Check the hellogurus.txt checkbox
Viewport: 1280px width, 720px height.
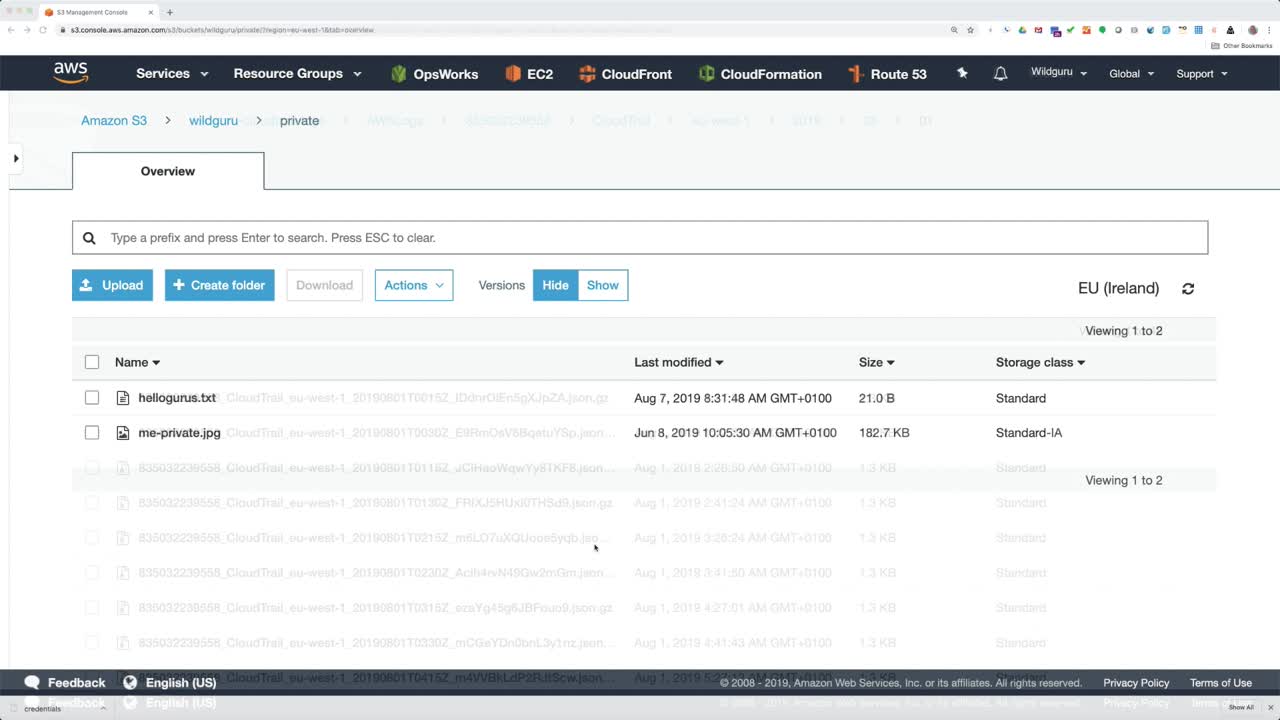92,398
